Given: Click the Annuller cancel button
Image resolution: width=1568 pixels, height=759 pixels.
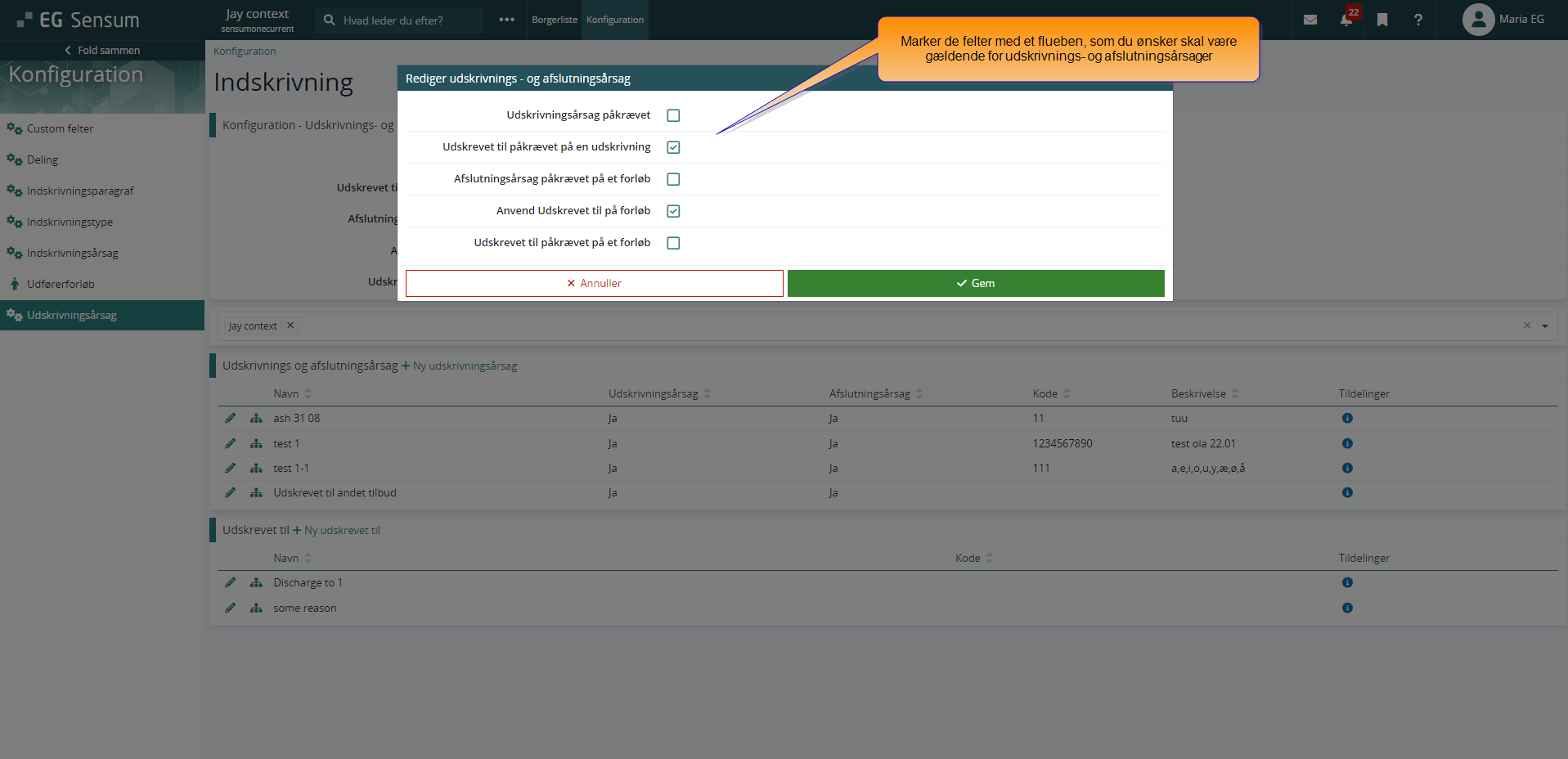Looking at the screenshot, I should (x=594, y=283).
